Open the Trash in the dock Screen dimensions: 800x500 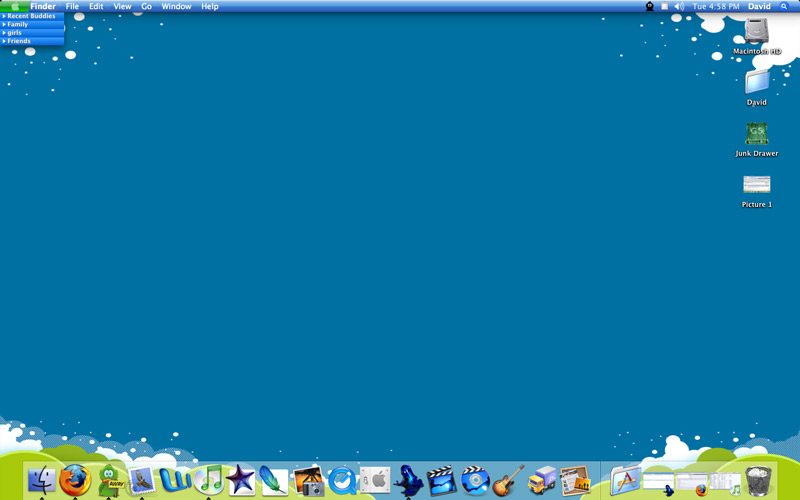pos(759,480)
